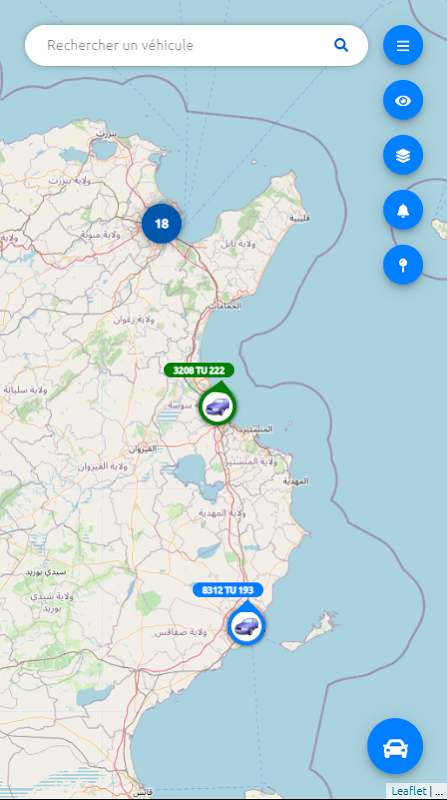Click the map pin points button
This screenshot has height=800, width=447.
pos(403,264)
